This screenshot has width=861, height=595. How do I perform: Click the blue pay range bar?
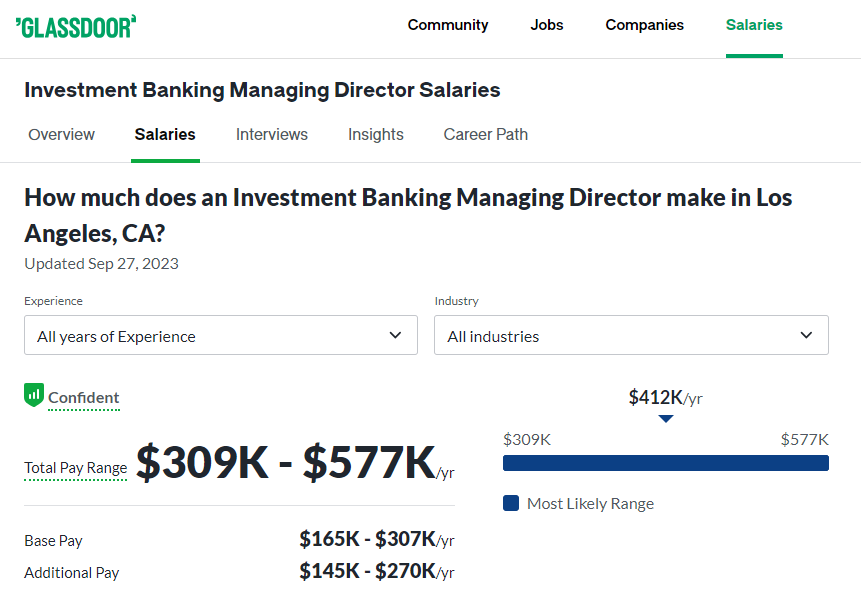[x=666, y=463]
